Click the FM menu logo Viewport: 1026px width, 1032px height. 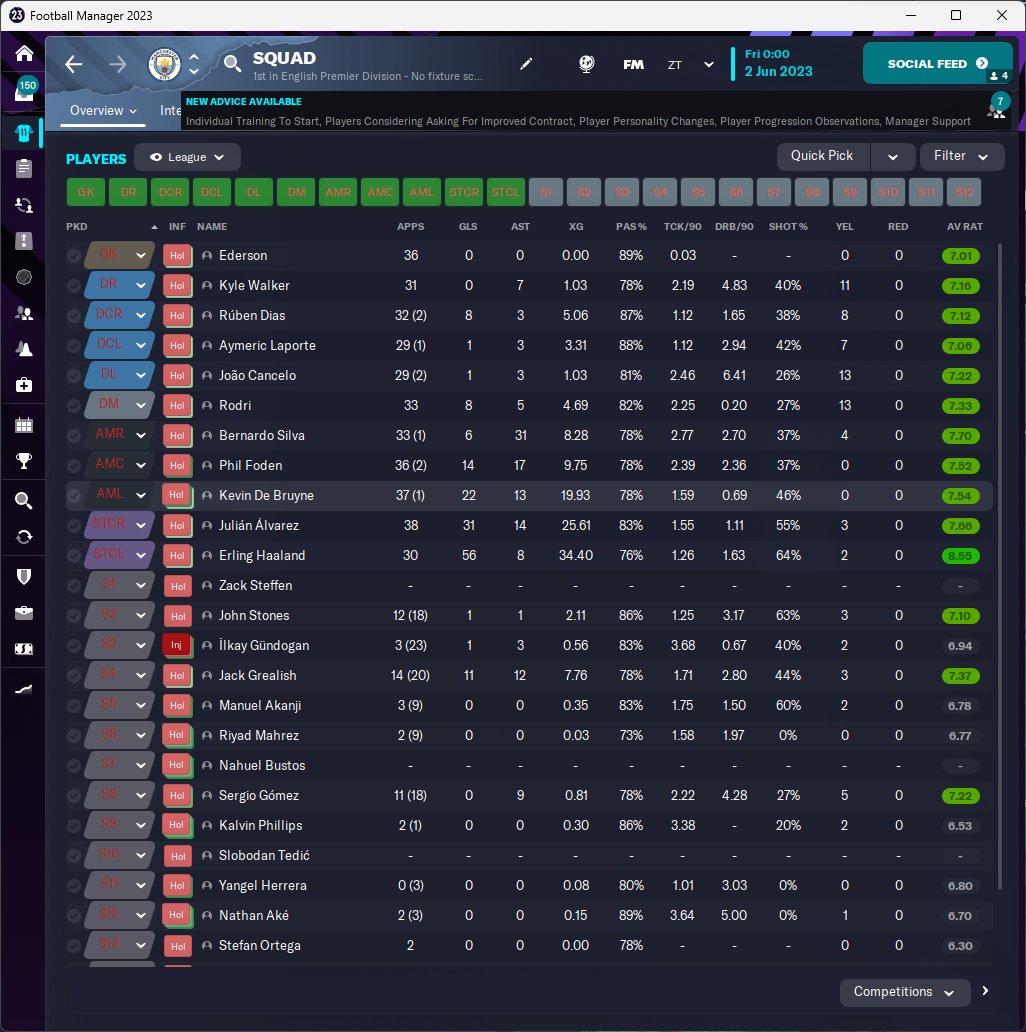pos(634,64)
